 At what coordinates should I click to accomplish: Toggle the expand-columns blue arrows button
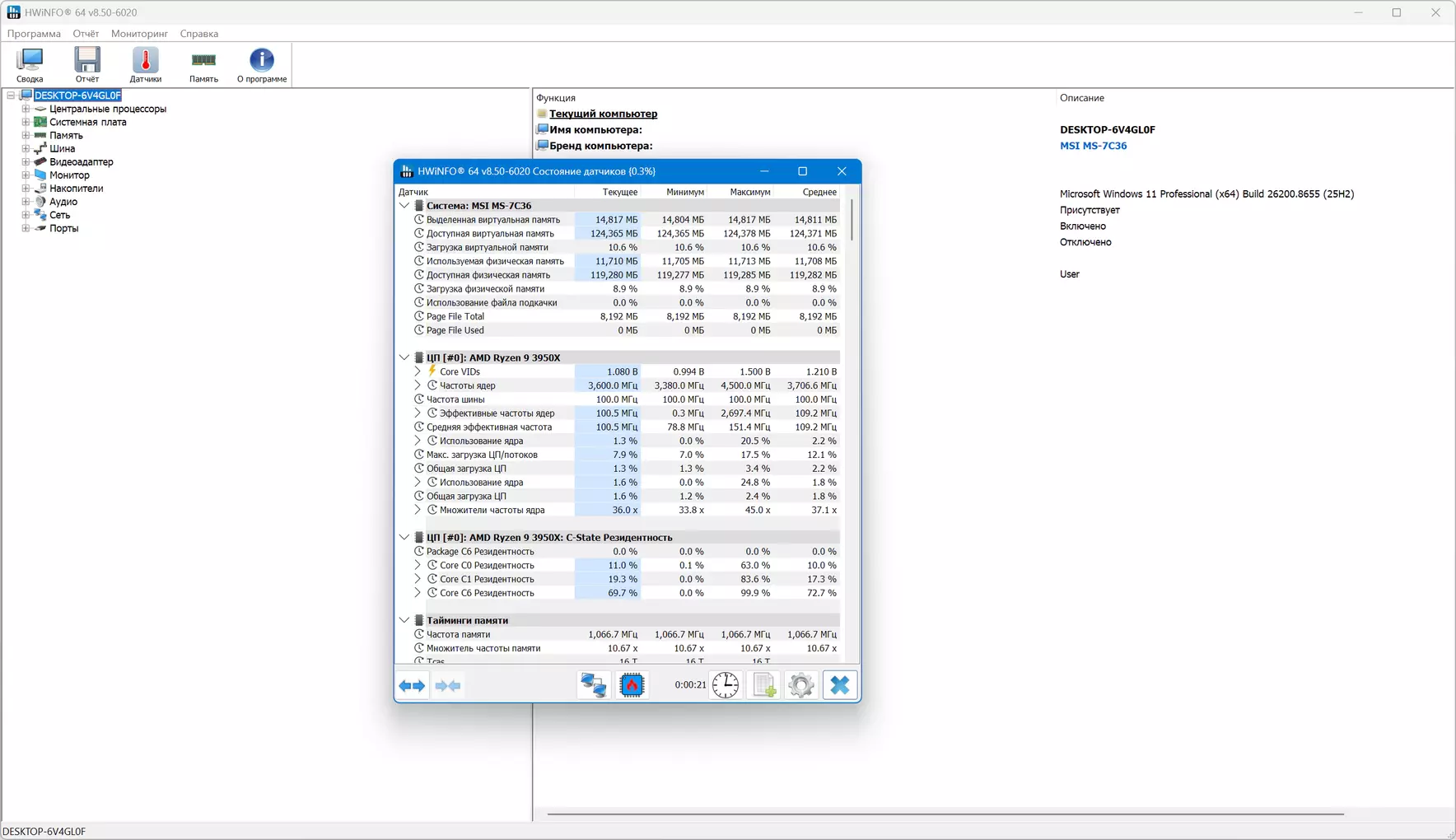pyautogui.click(x=412, y=685)
